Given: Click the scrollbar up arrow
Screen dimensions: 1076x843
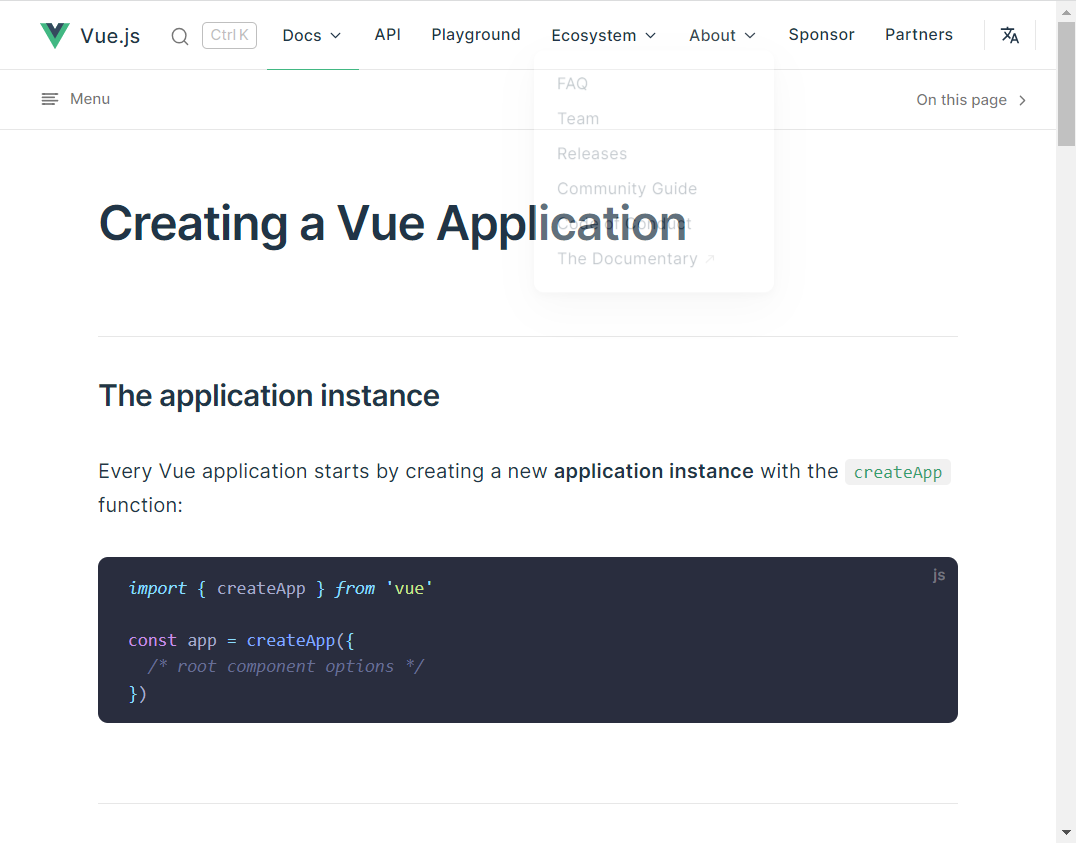Looking at the screenshot, I should click(x=1066, y=11).
